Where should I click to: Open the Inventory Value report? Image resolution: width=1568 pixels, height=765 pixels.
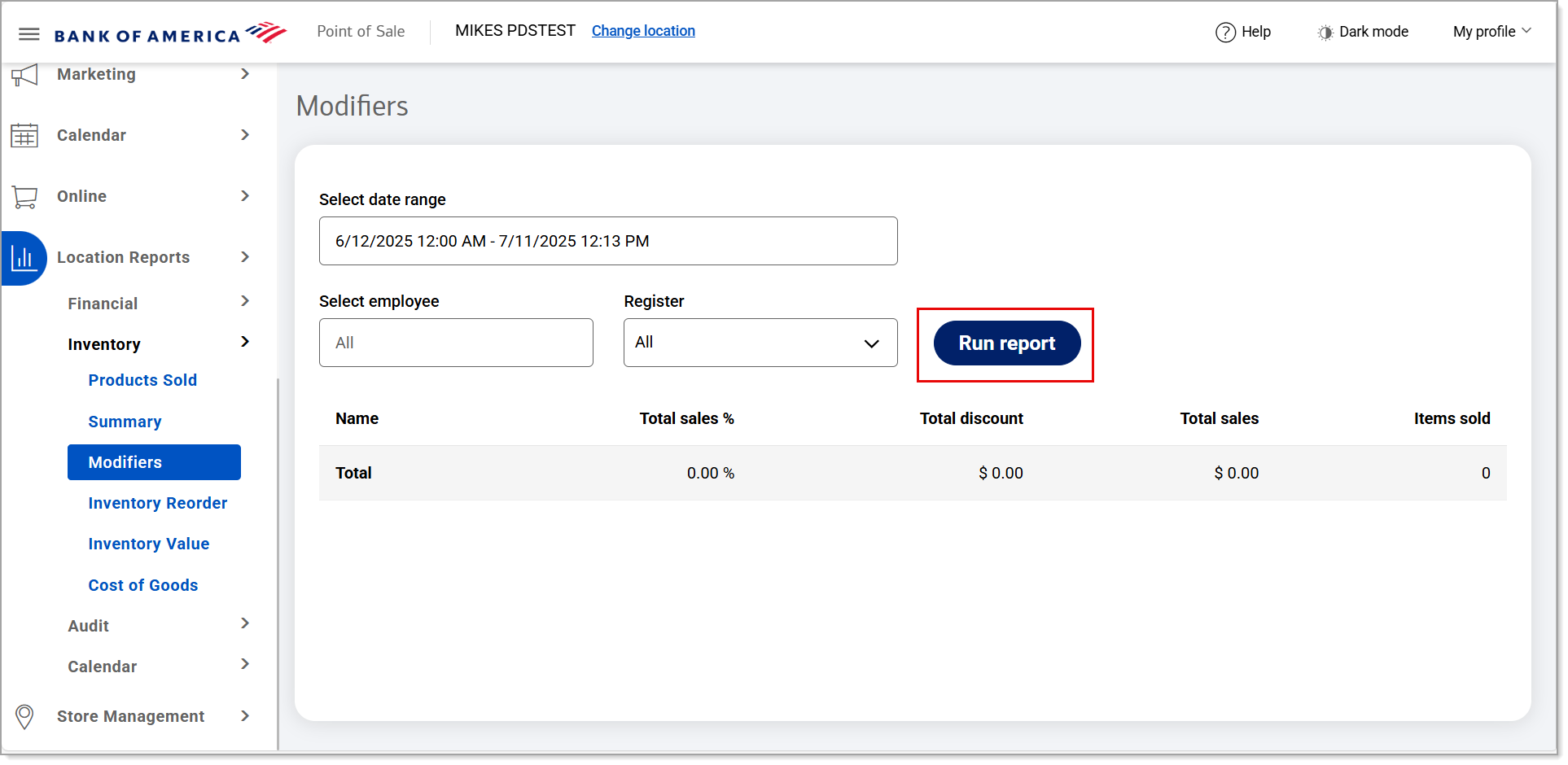tap(148, 544)
